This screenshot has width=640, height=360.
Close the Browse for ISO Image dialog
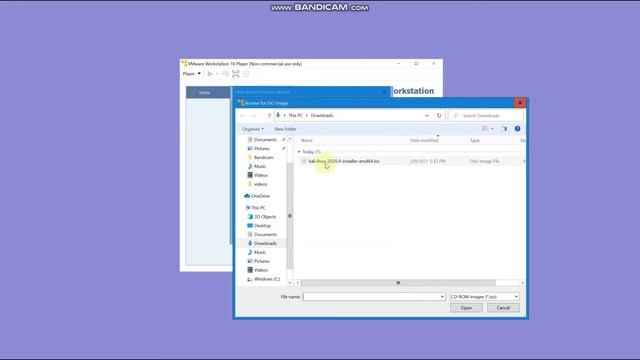(520, 103)
